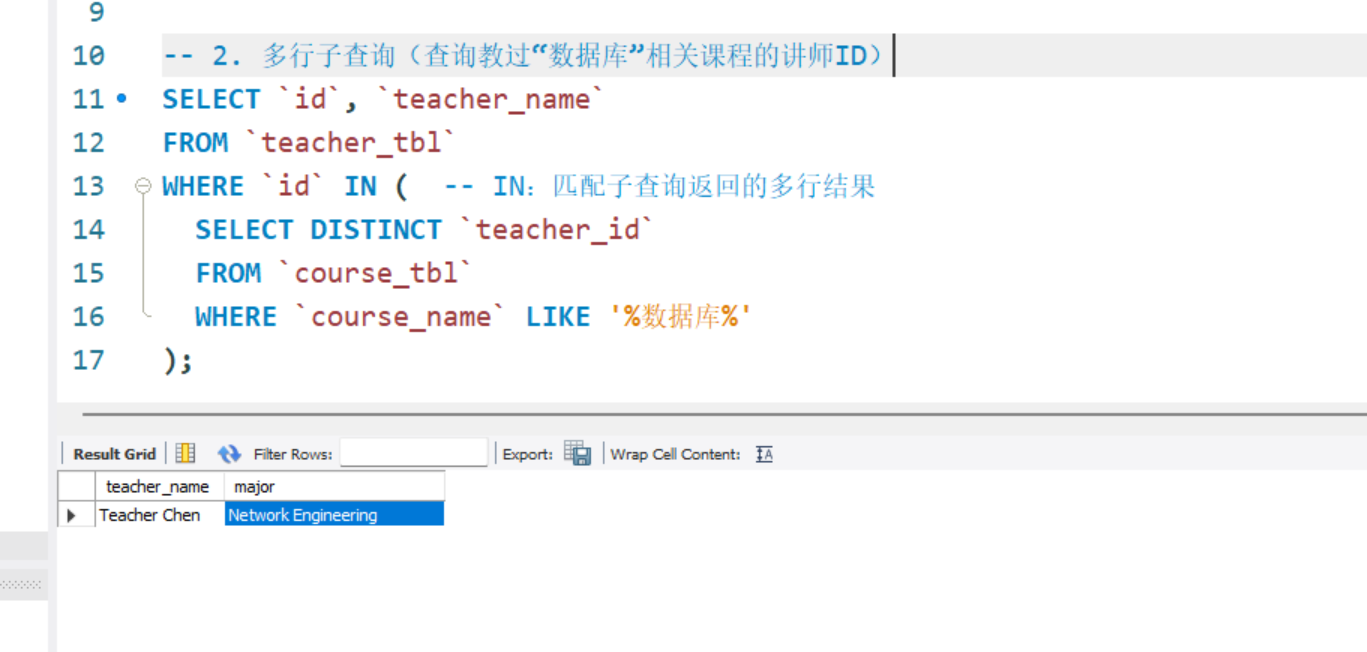Click the Export label in results toolbar
The image size is (1367, 652).
coord(527,454)
